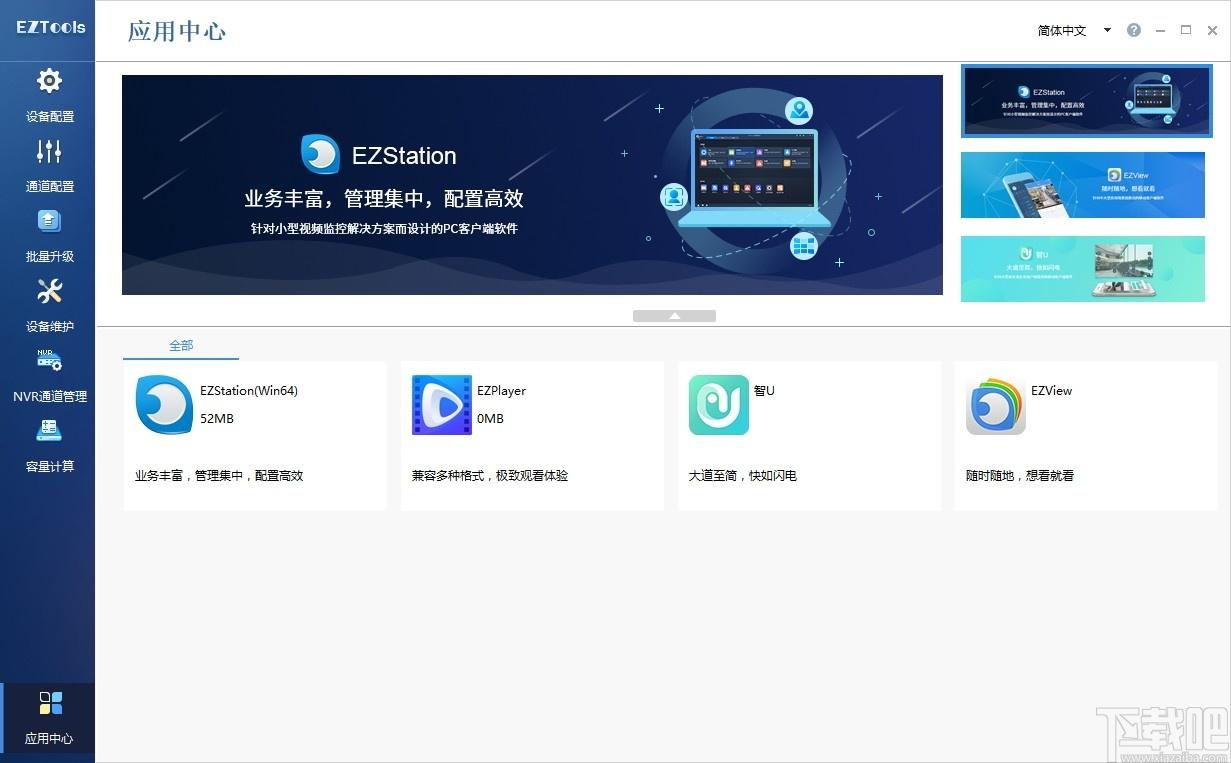The width and height of the screenshot is (1231, 763).
Task: Click the EZView app name
Action: click(x=1051, y=391)
